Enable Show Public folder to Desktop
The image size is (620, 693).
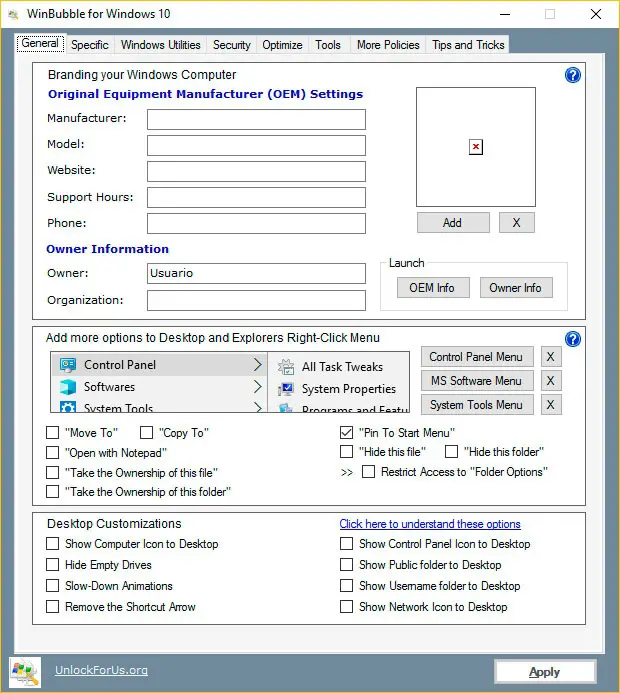tap(346, 564)
